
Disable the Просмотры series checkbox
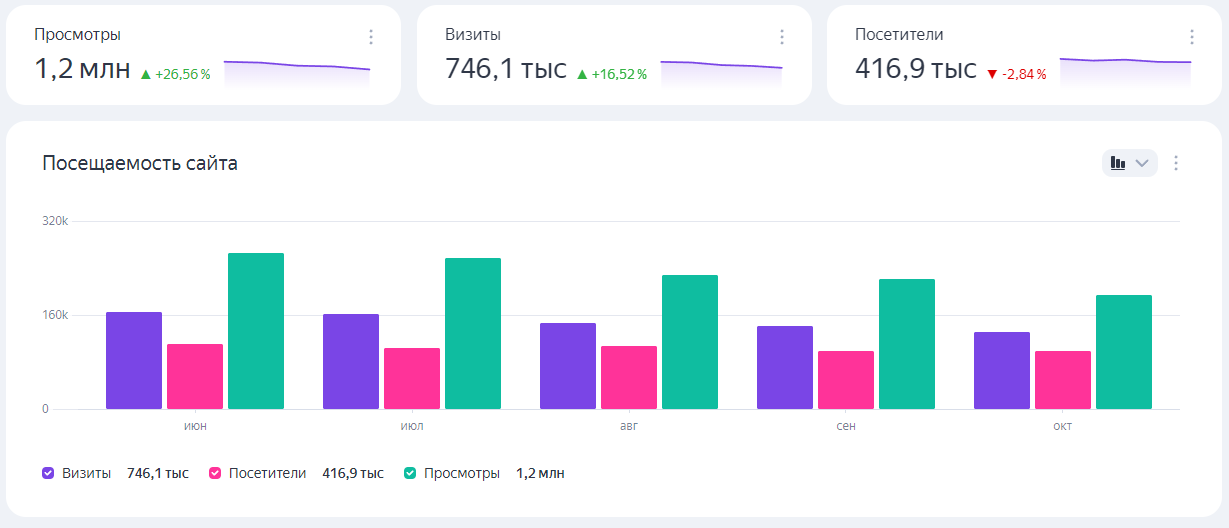point(410,473)
